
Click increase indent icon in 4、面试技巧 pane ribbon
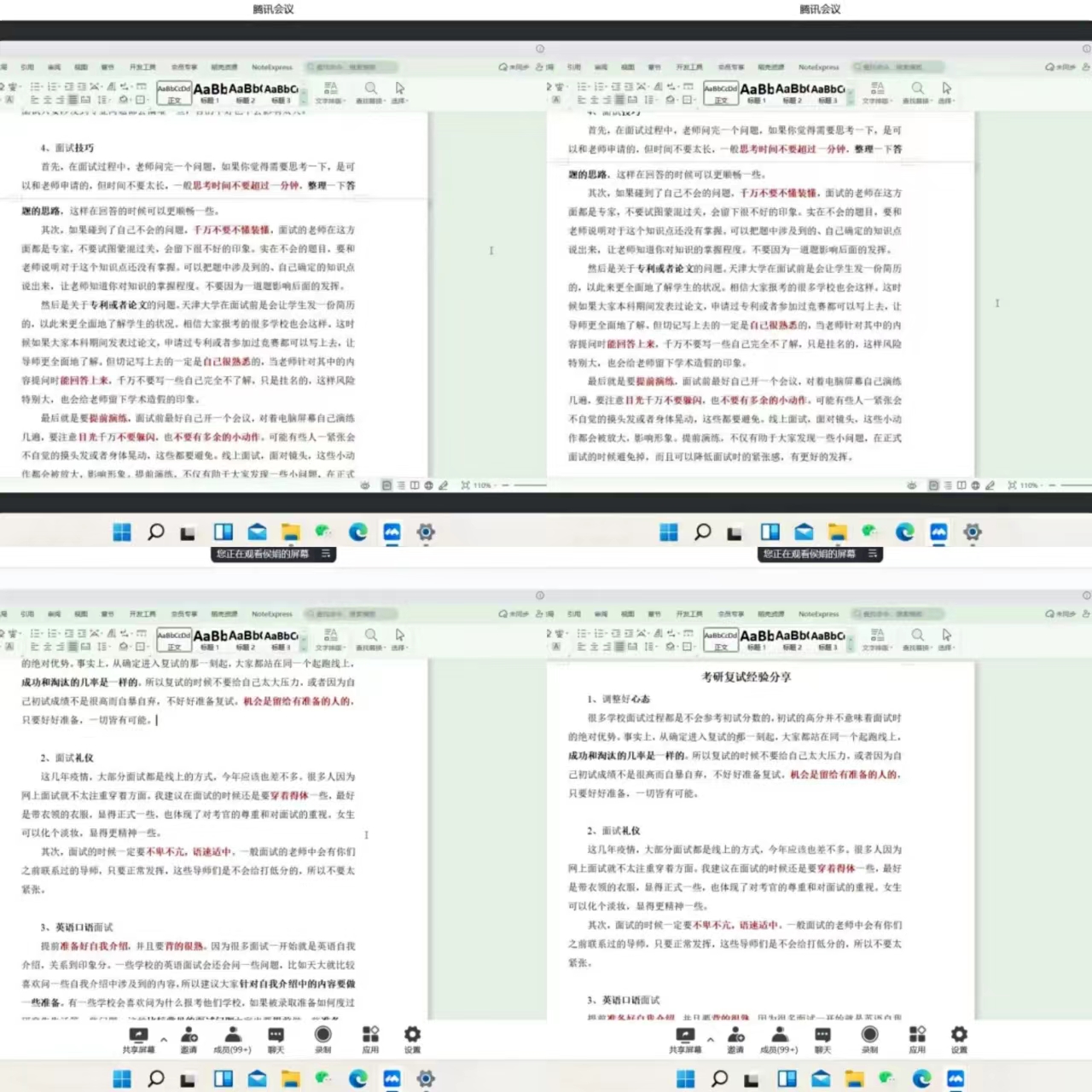click(x=82, y=86)
